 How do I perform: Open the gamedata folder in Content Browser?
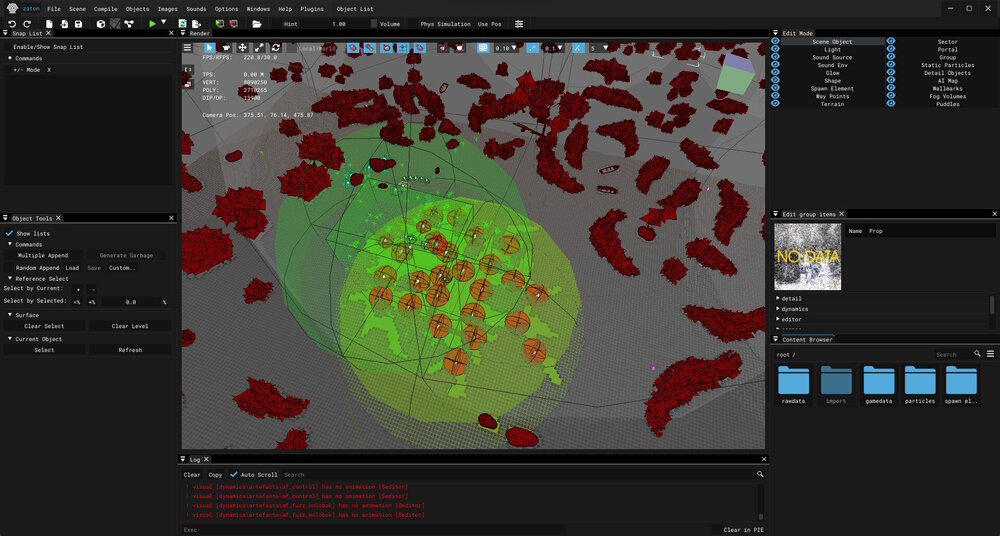(878, 385)
